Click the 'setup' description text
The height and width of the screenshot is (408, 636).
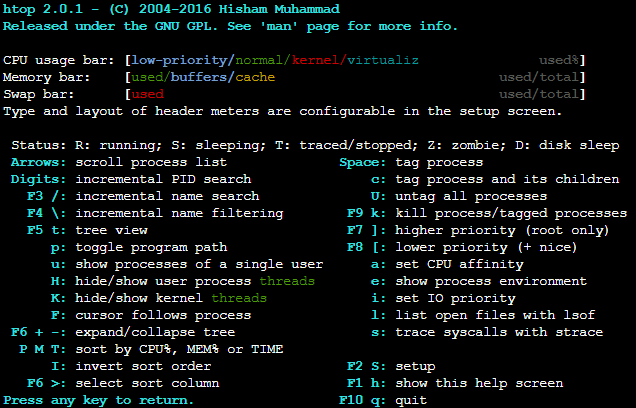(x=415, y=367)
